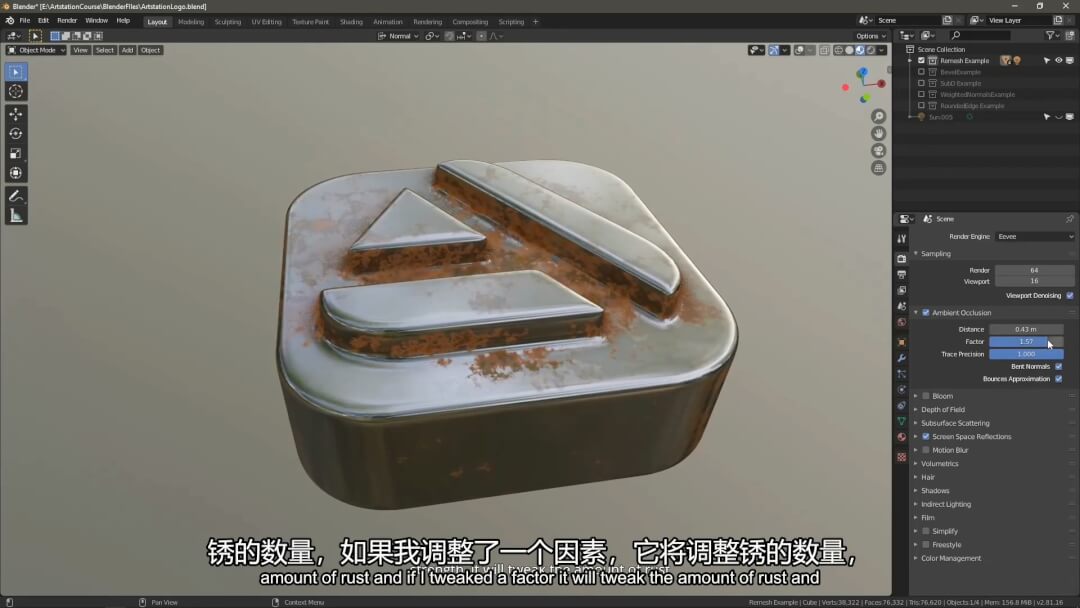Expand the Color Management panel
1080x608 pixels.
[x=951, y=558]
